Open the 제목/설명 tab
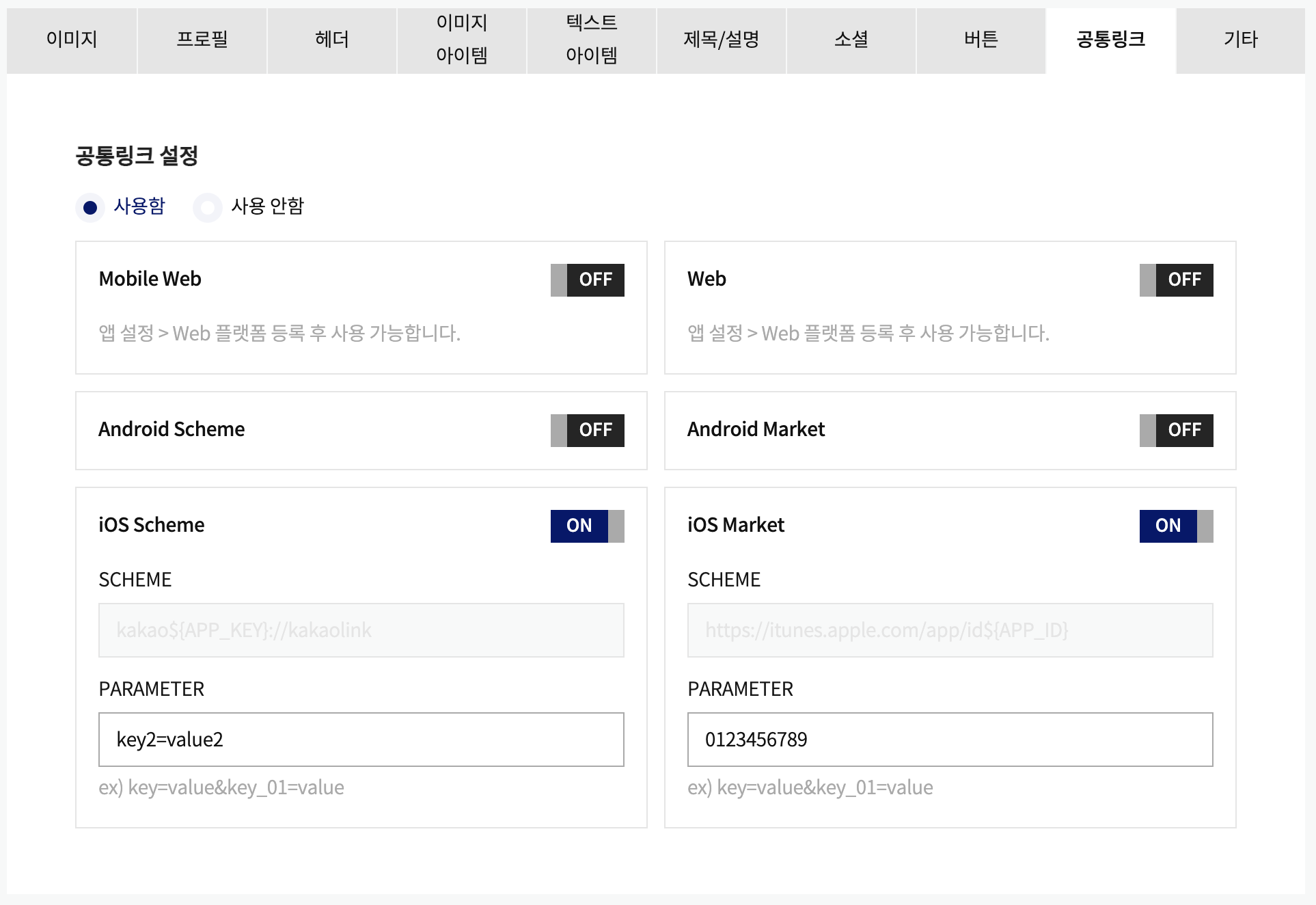This screenshot has width=1316, height=905. click(x=721, y=40)
